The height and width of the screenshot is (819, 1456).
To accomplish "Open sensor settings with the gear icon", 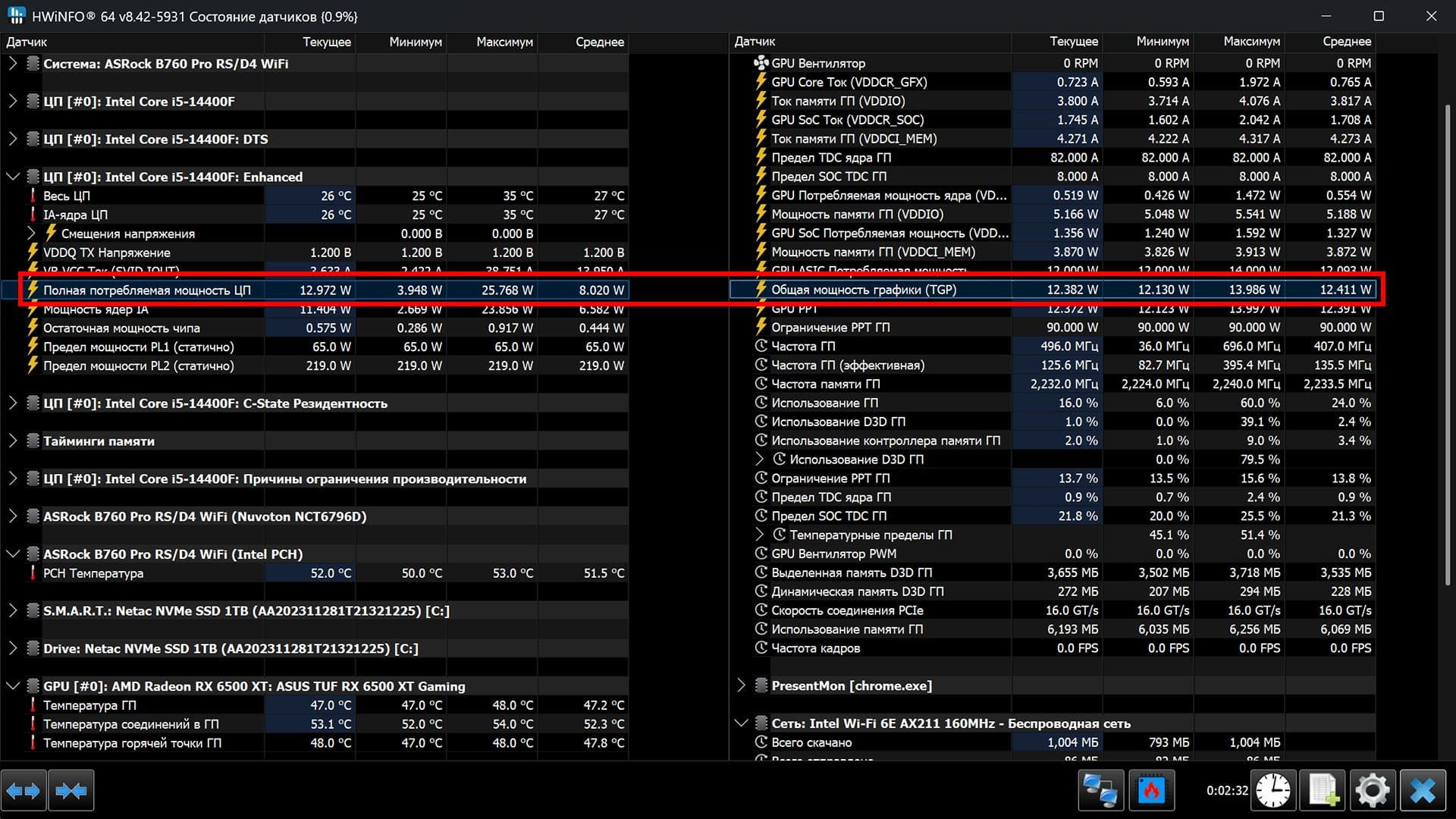I will (1373, 791).
